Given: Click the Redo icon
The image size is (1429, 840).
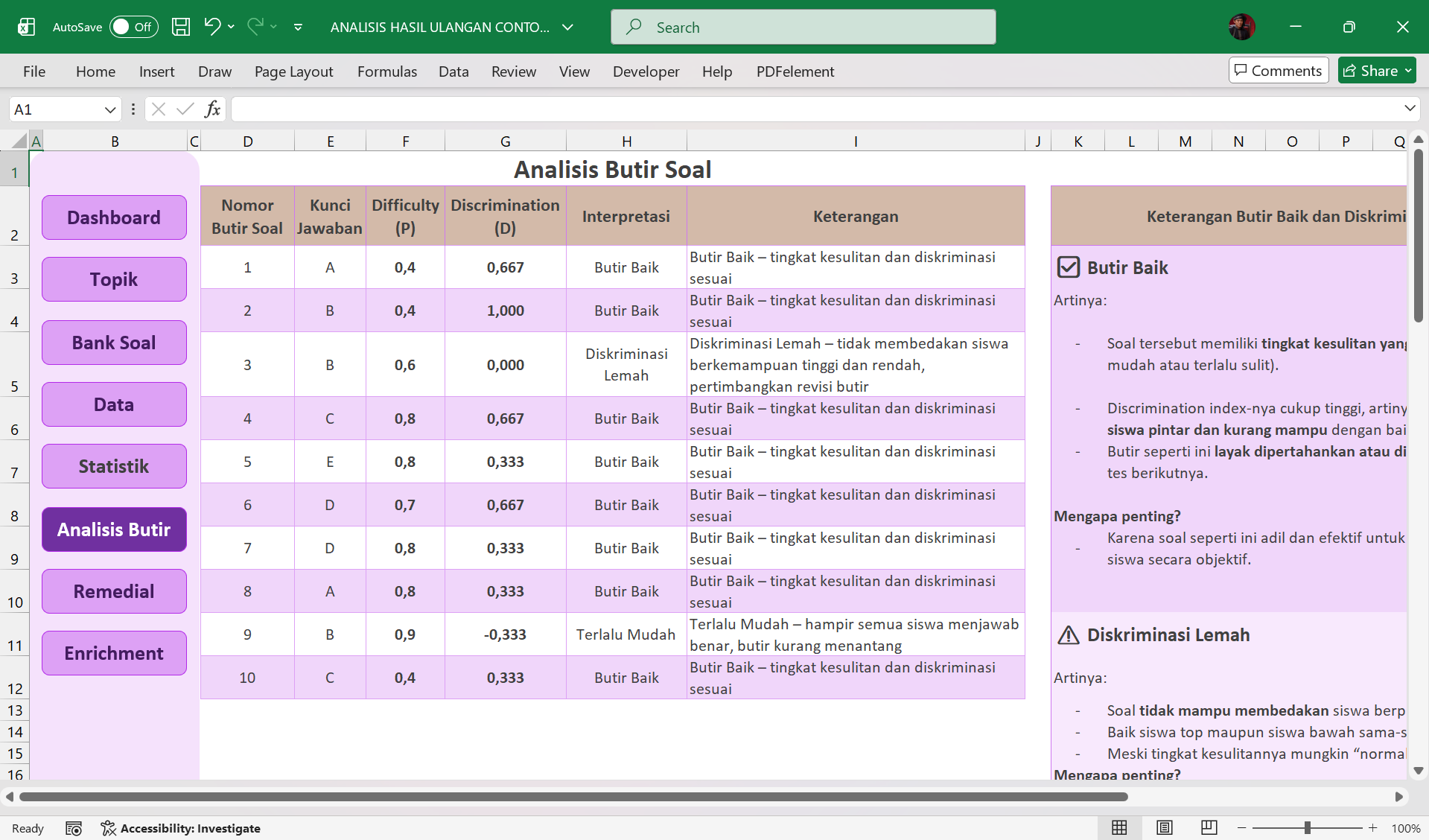Looking at the screenshot, I should [255, 27].
